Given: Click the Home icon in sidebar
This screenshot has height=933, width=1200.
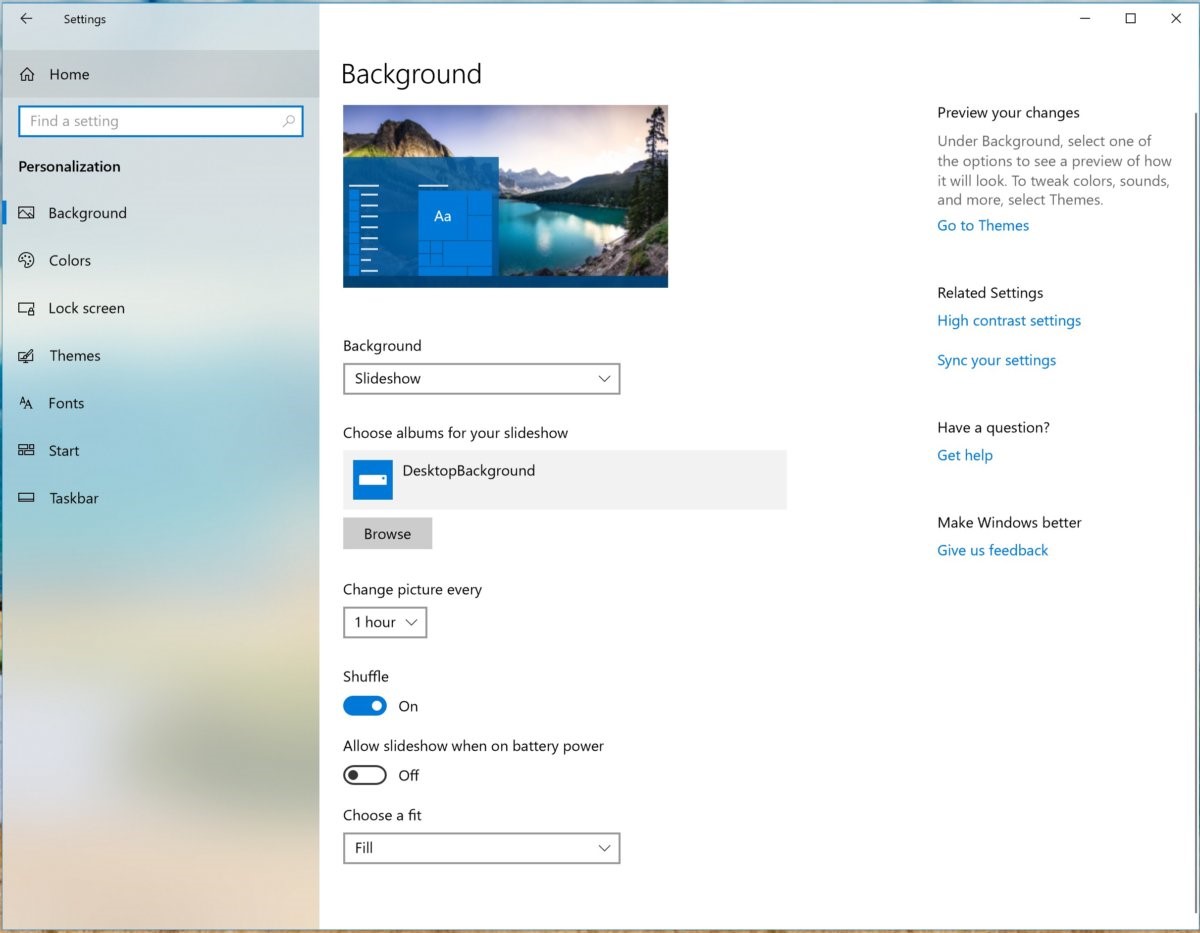Looking at the screenshot, I should coord(27,74).
